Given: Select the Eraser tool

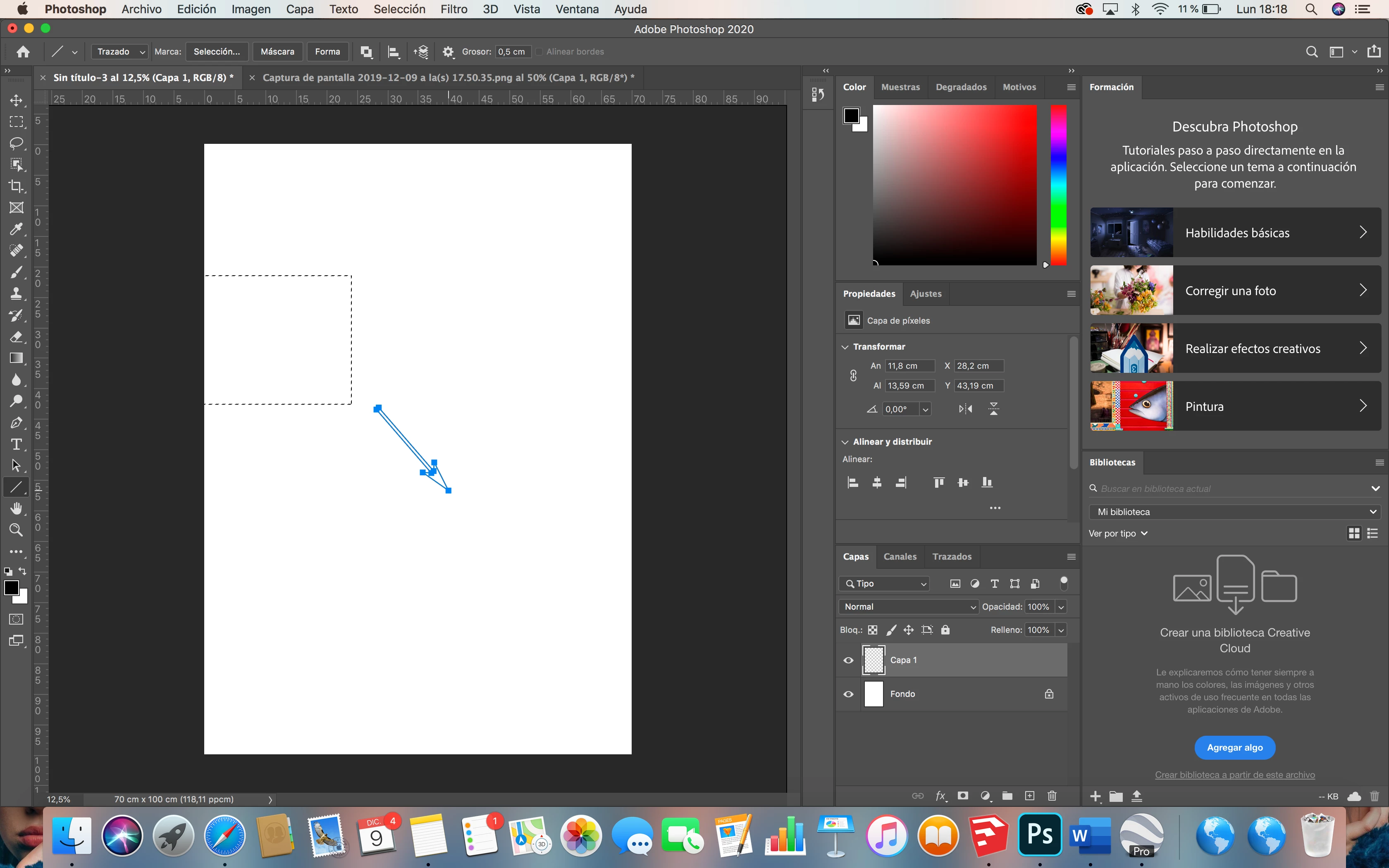Looking at the screenshot, I should tap(16, 337).
